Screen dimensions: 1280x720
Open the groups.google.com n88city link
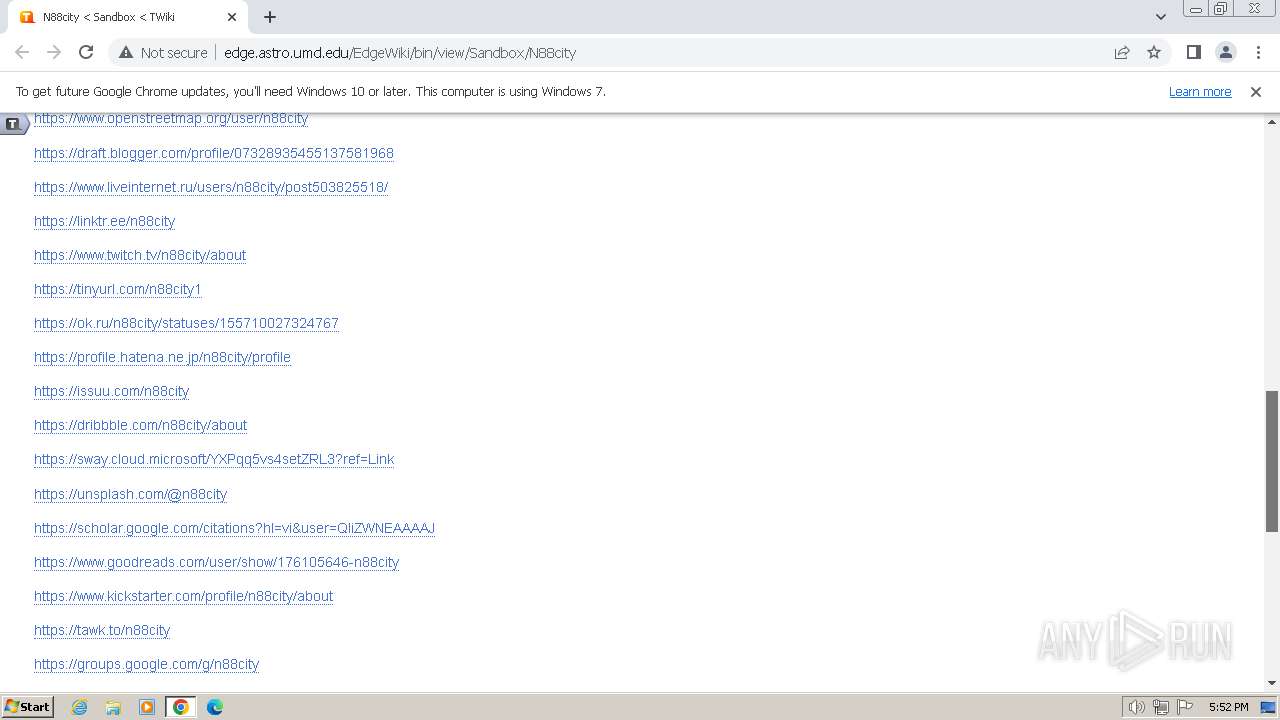point(146,664)
